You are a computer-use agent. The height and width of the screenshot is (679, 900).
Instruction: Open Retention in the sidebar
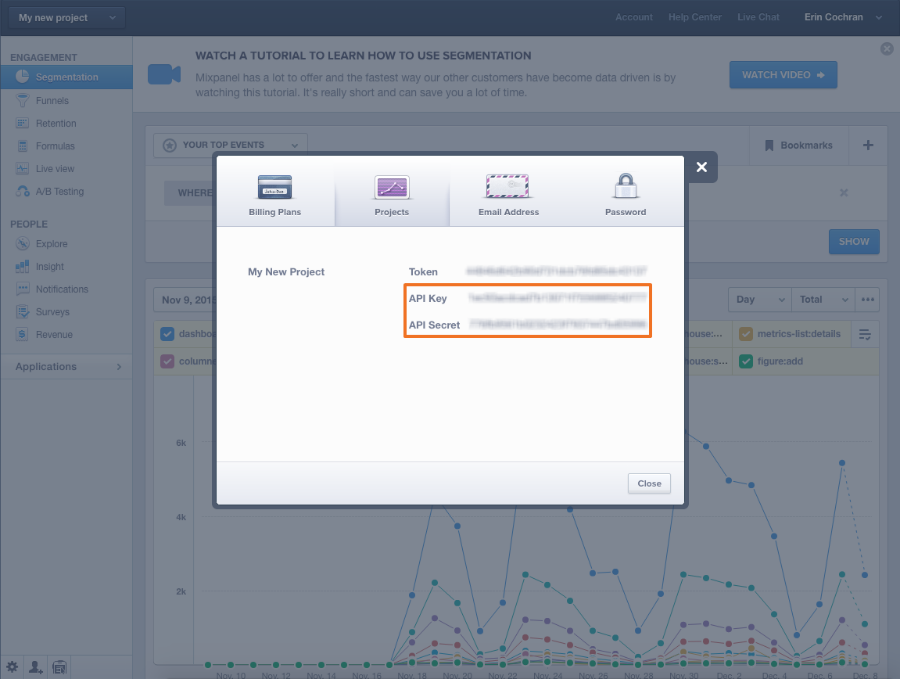click(55, 123)
